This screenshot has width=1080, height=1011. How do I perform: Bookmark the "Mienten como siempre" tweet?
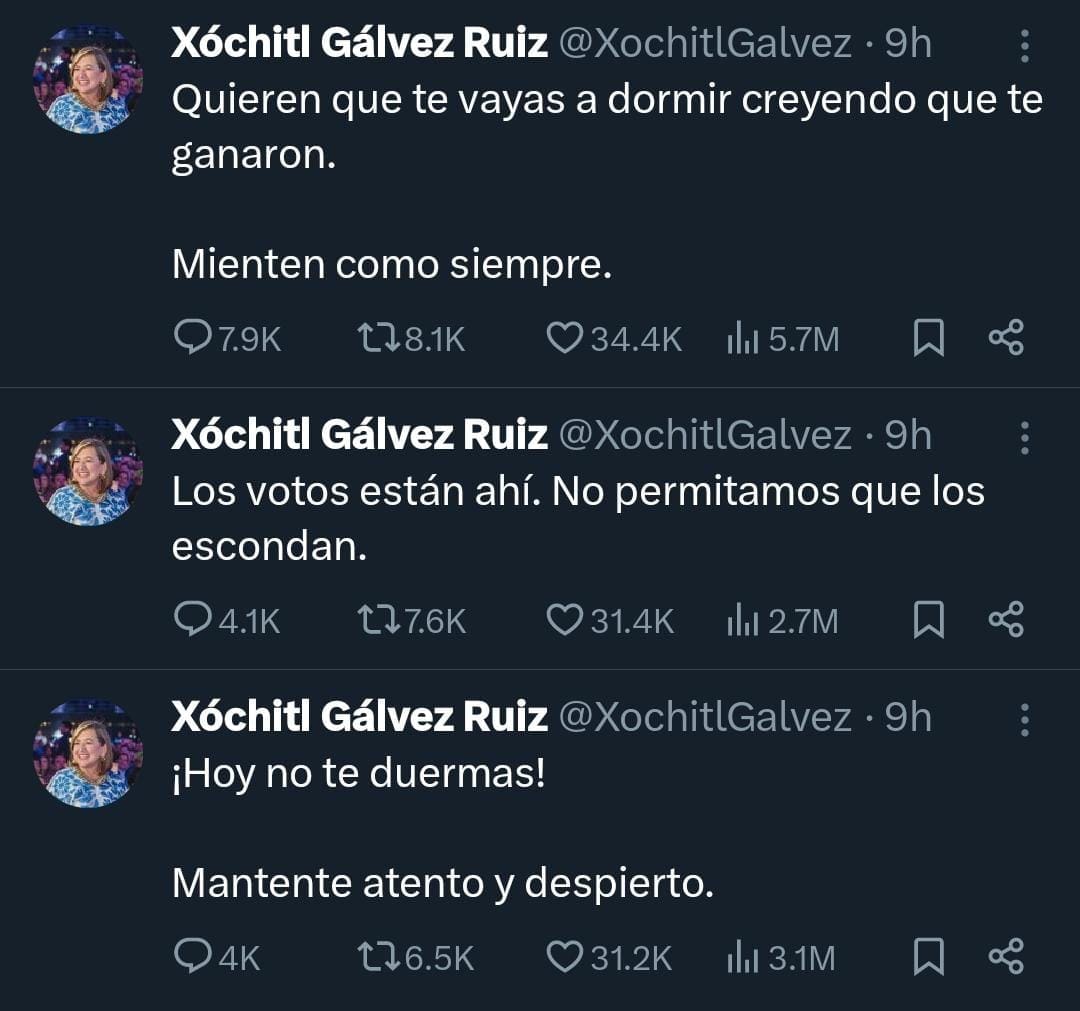point(929,340)
